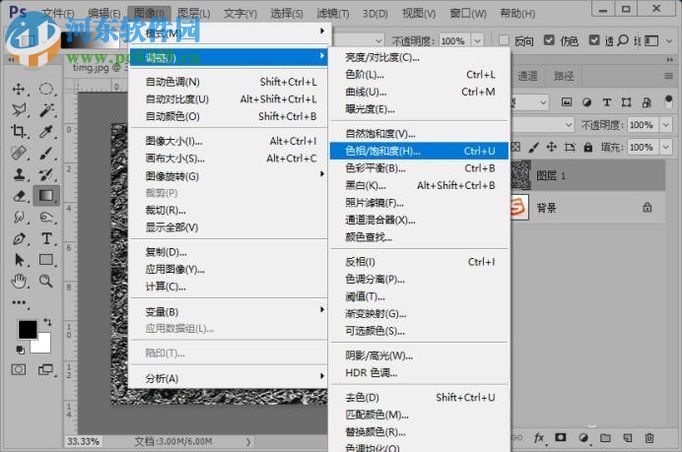Choose 色相/饱和度(H) menu item

click(x=419, y=151)
